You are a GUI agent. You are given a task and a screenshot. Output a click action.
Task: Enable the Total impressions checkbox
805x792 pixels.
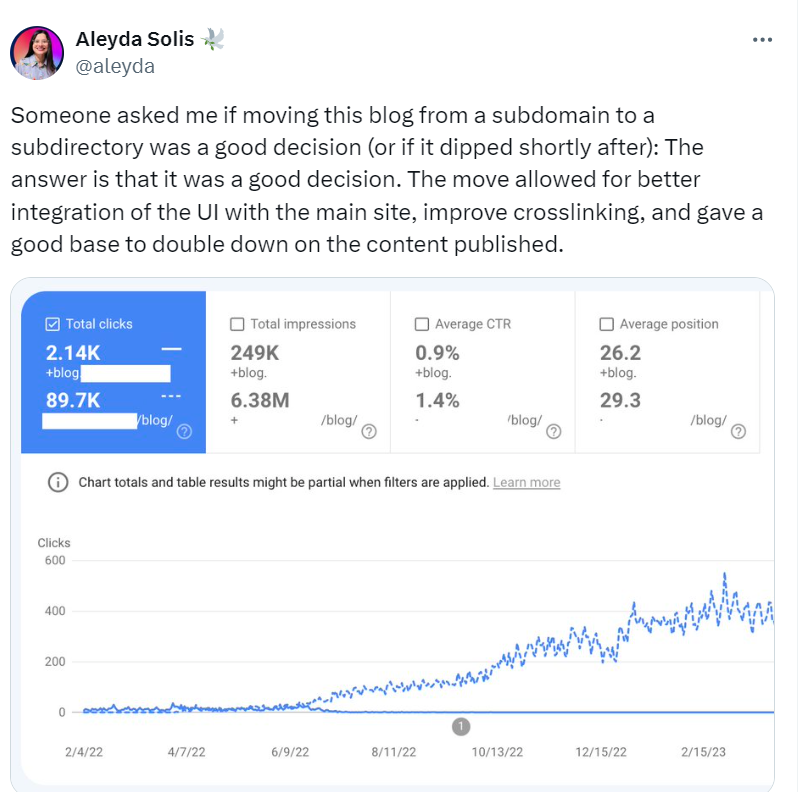click(x=237, y=324)
